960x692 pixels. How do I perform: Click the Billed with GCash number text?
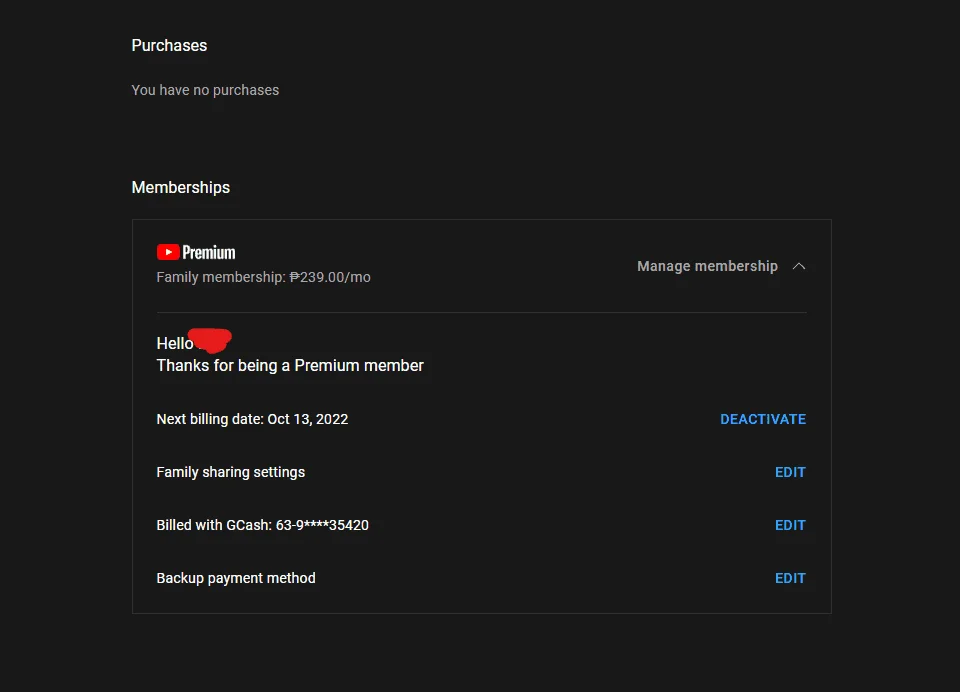[263, 525]
